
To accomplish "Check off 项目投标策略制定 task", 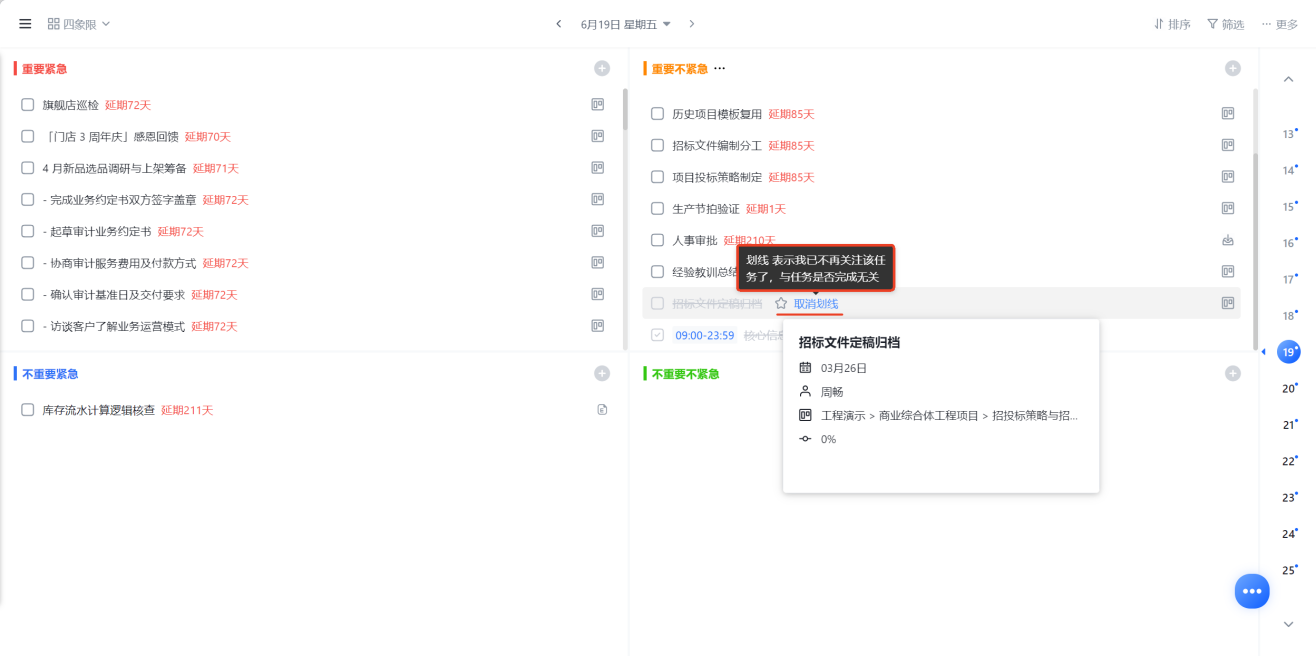I will click(657, 177).
